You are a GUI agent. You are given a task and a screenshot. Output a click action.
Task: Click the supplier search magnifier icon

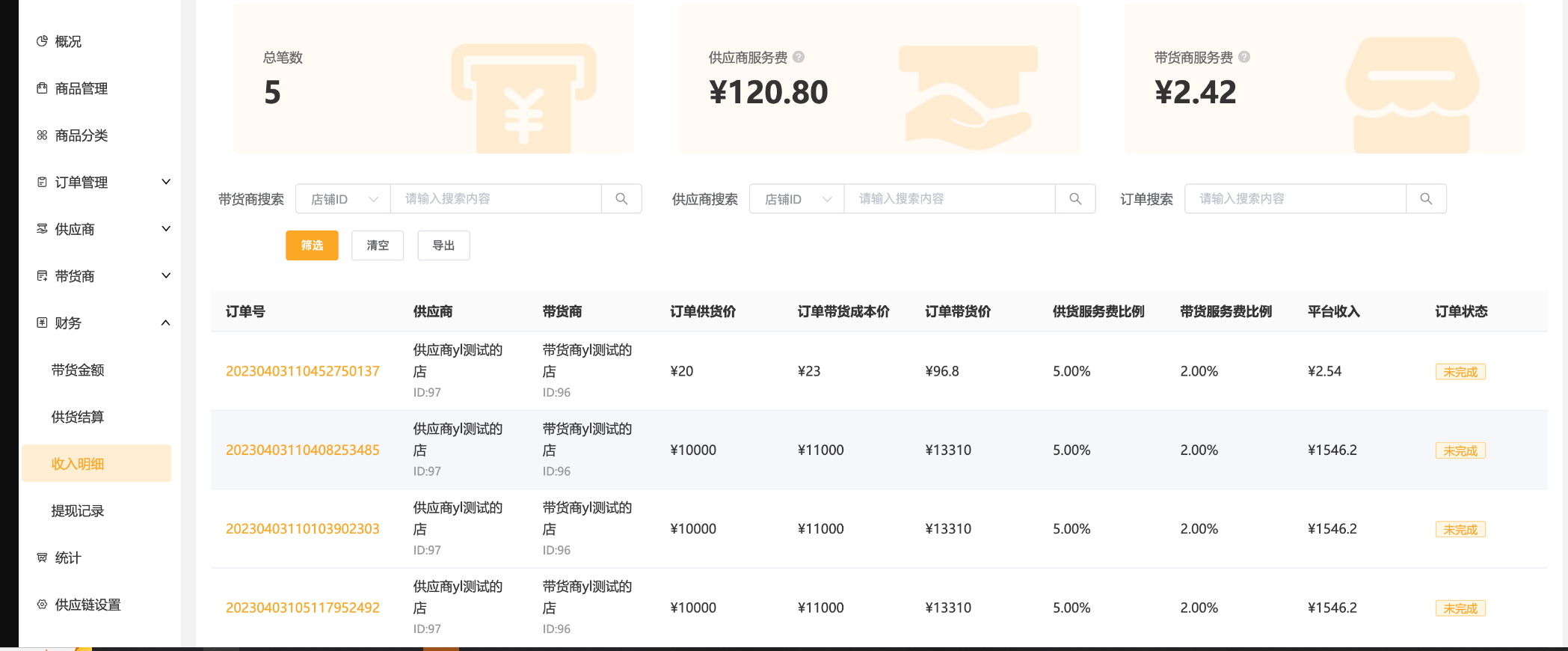tap(1075, 199)
